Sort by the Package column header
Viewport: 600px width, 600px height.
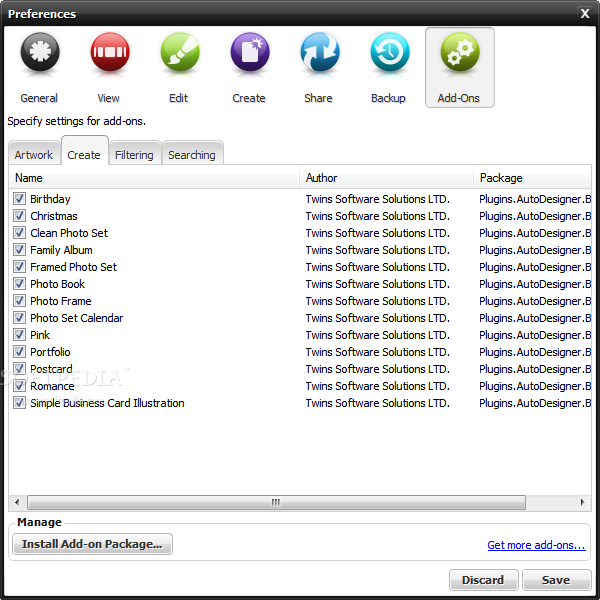[532, 178]
